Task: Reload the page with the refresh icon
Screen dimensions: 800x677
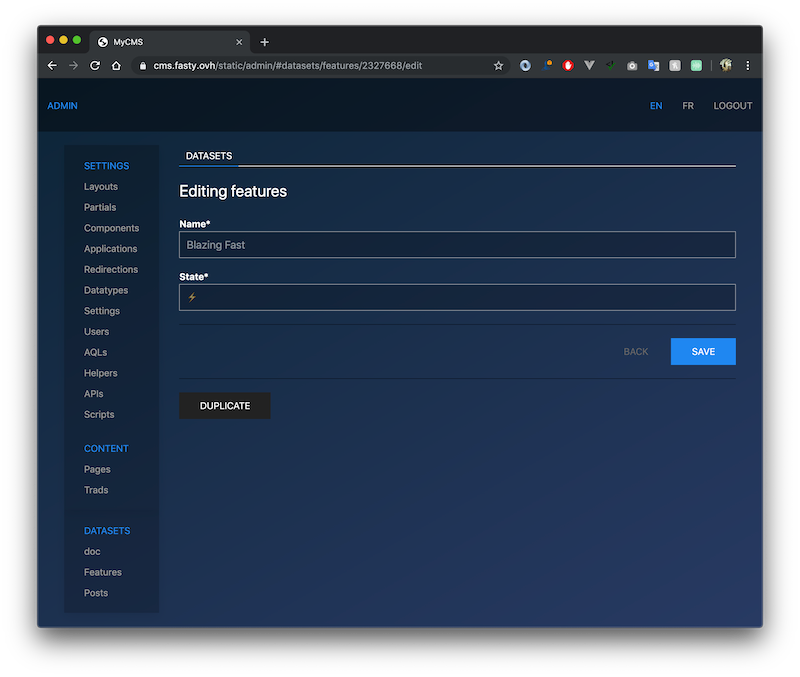Action: 95,66
